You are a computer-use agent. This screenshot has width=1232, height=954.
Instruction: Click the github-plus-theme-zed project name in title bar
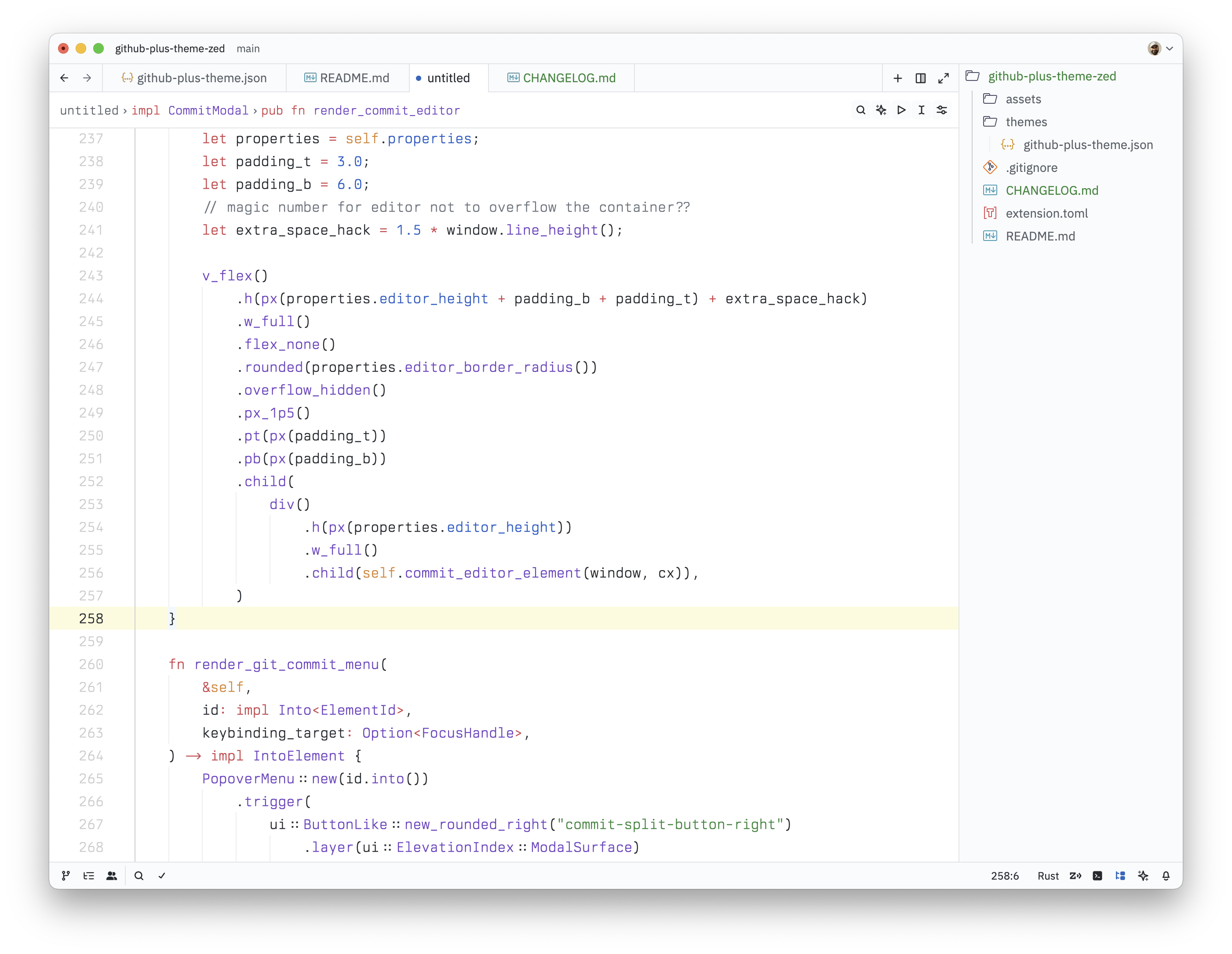(170, 48)
